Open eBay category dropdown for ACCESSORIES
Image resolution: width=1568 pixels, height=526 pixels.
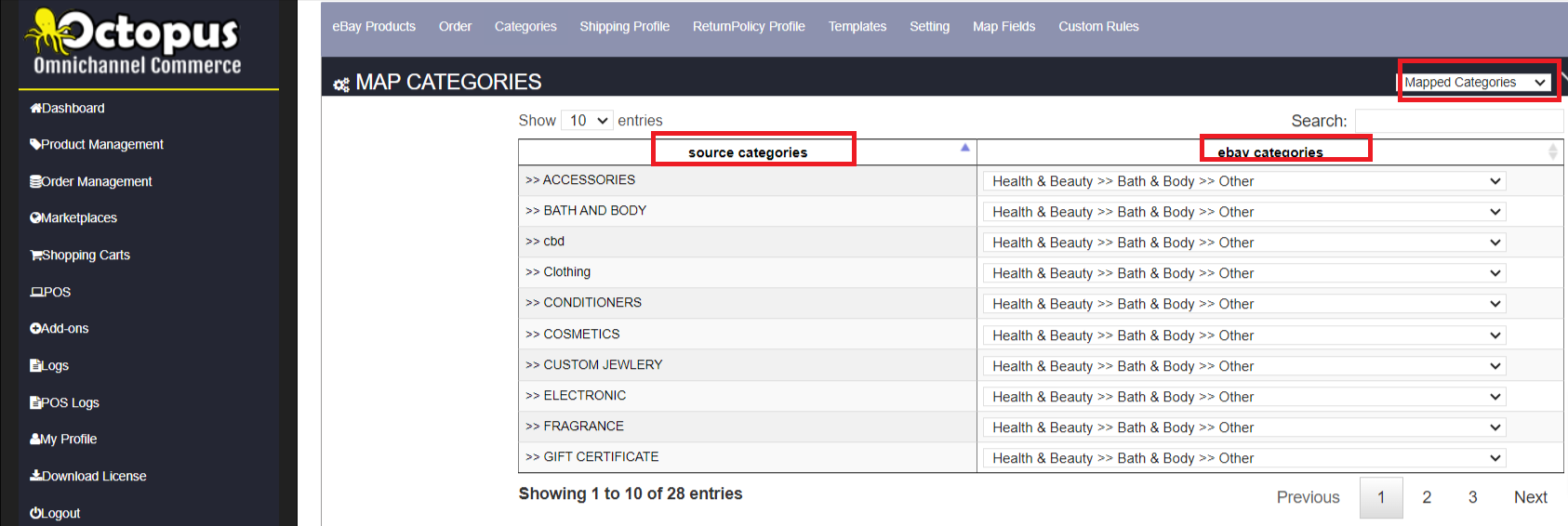point(1244,181)
